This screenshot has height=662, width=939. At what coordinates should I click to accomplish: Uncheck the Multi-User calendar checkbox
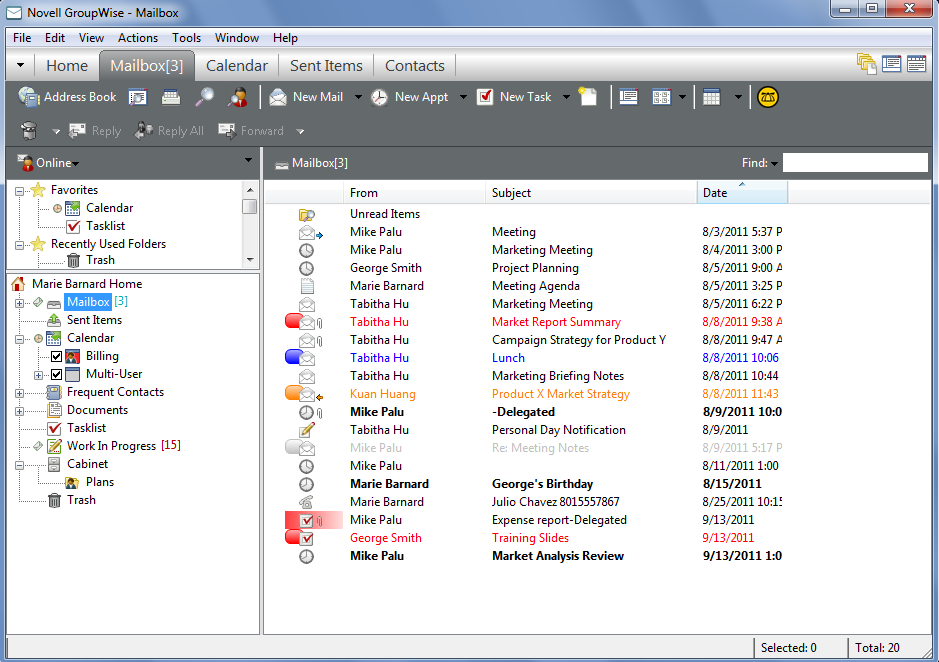56,374
